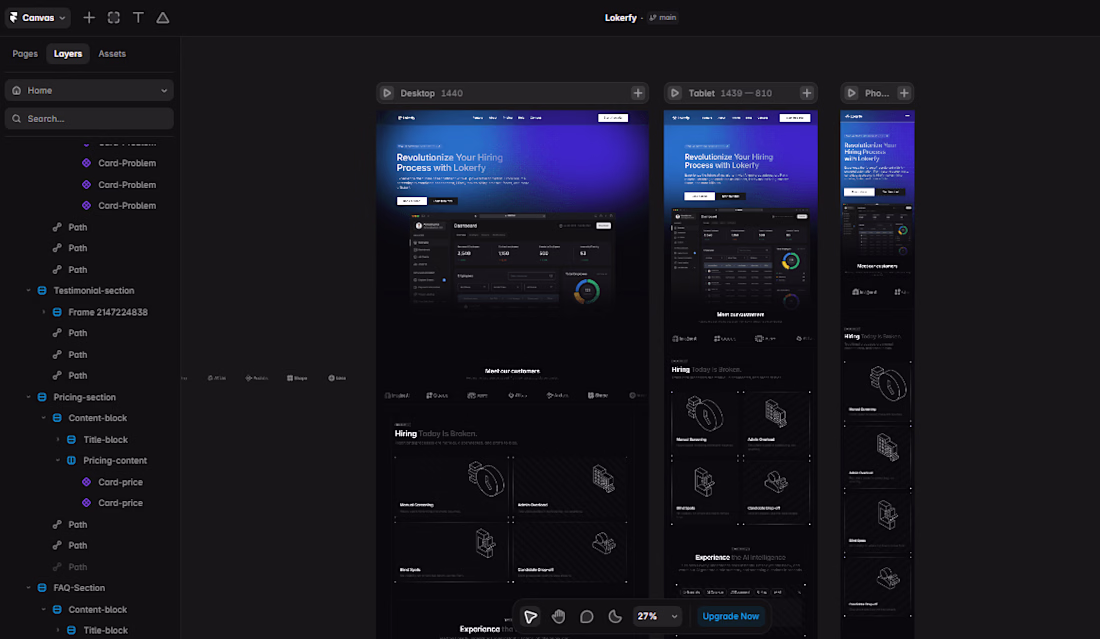Screen dimensions: 1100x639
Task: Select the triangle shape tool in top toolbar
Action: tap(163, 18)
